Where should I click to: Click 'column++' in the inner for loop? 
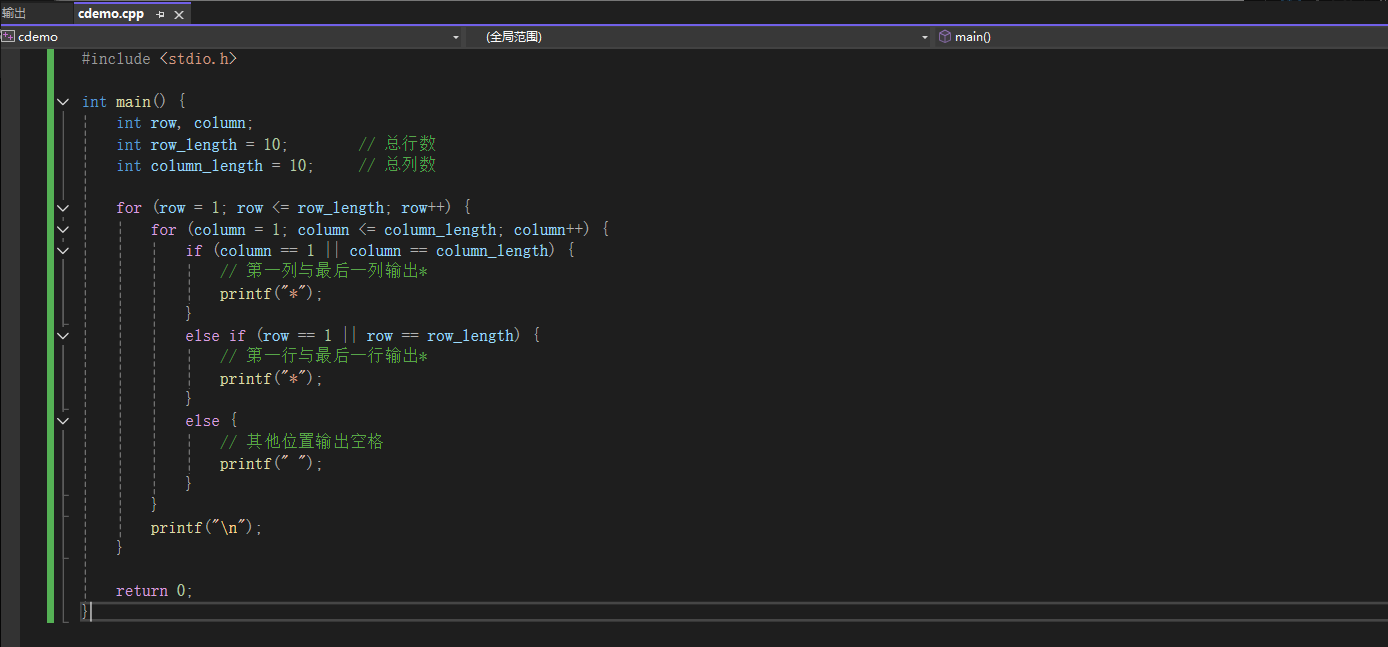[550, 229]
